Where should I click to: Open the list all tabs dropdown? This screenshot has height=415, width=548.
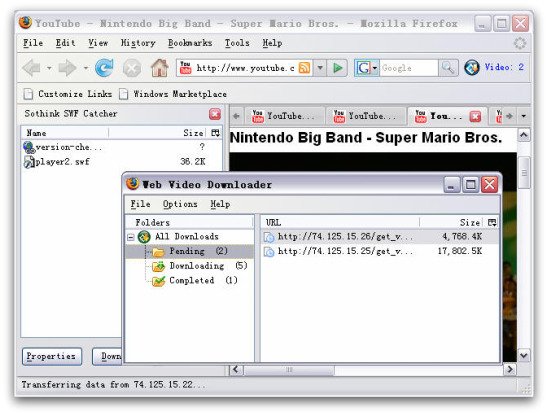tap(523, 116)
